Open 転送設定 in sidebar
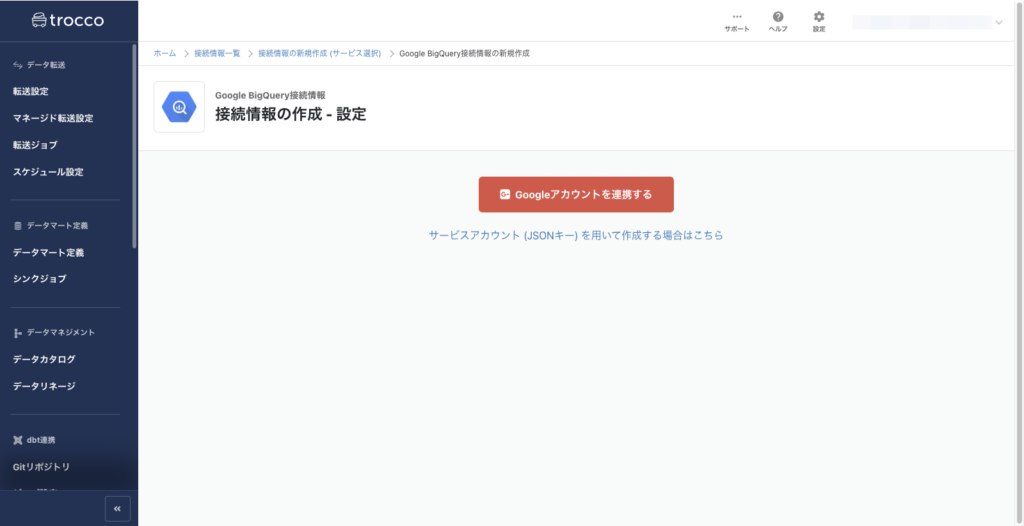Viewport: 1024px width, 526px height. click(31, 91)
